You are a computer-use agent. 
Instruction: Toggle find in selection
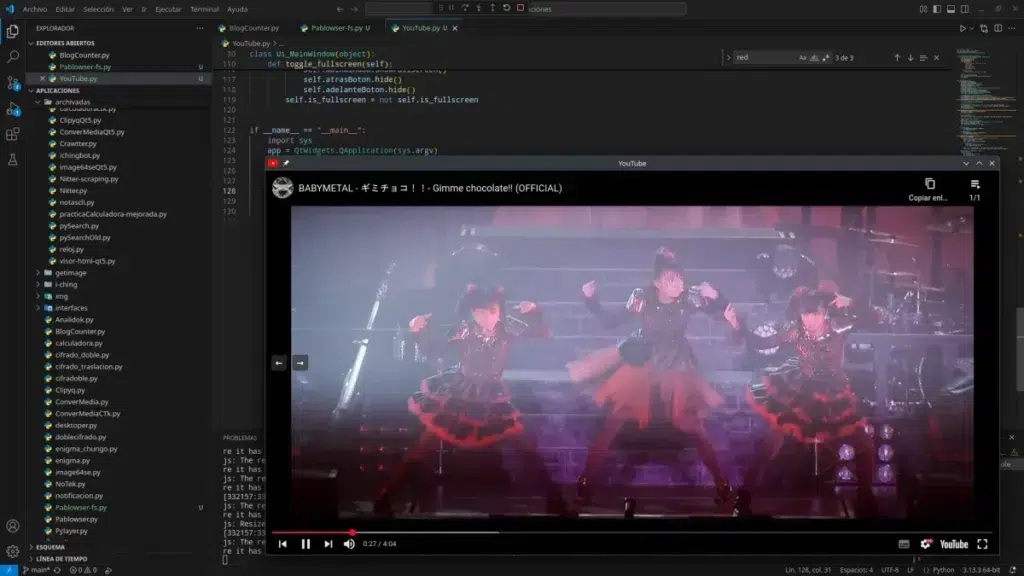923,57
